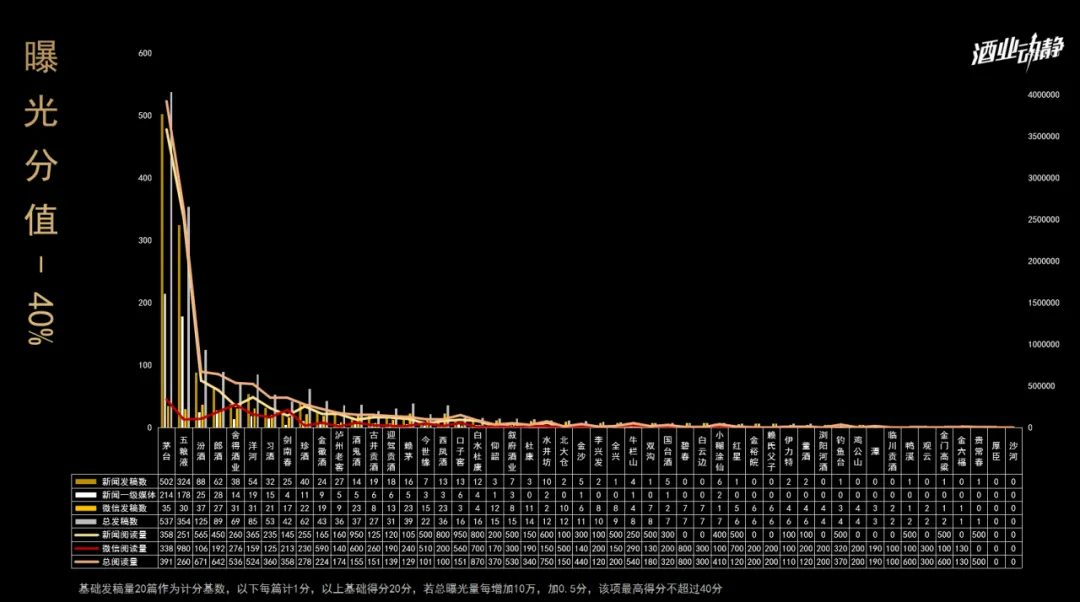Click the 迎驾贡酒 column header
This screenshot has height=602, width=1080.
[x=391, y=451]
